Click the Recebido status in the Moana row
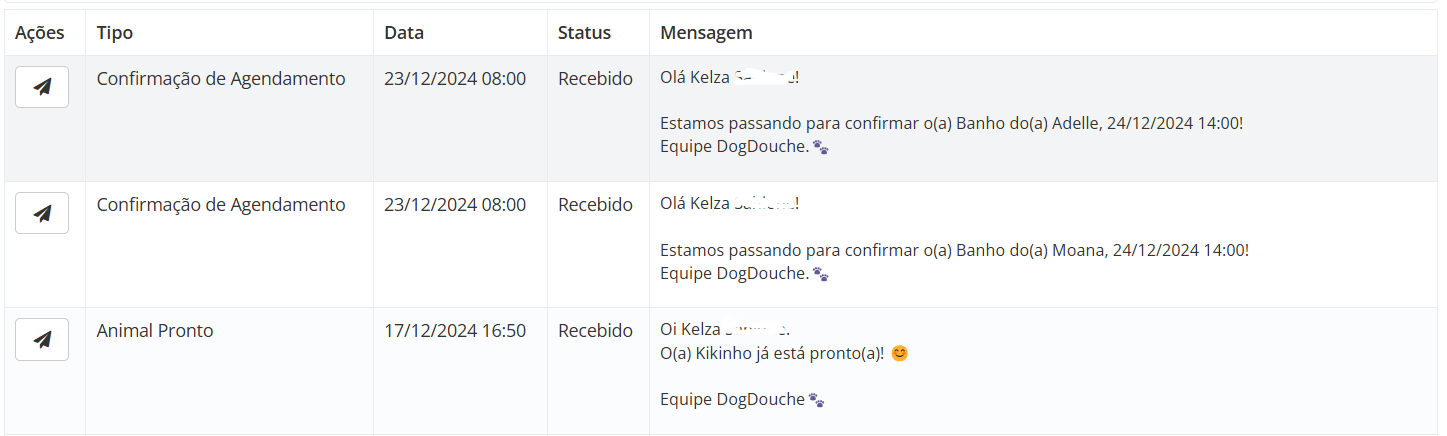 click(x=596, y=205)
